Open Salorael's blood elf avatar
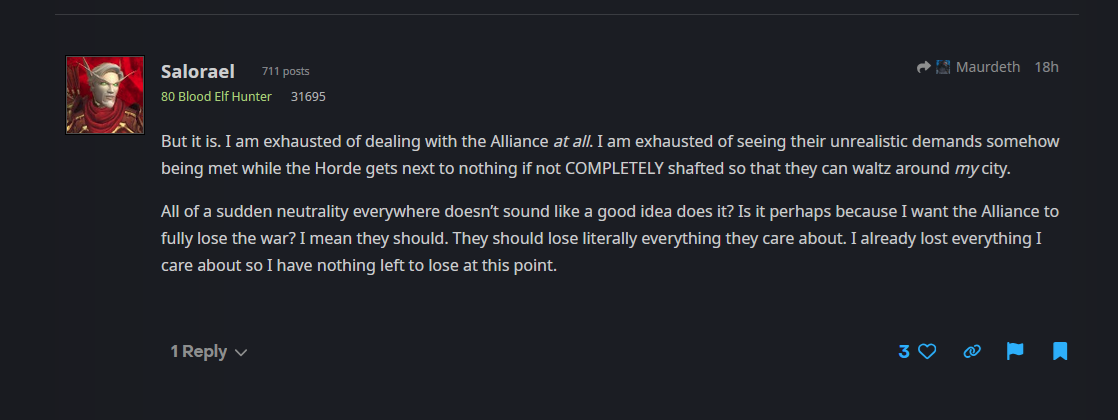The width and height of the screenshot is (1118, 420). 105,95
